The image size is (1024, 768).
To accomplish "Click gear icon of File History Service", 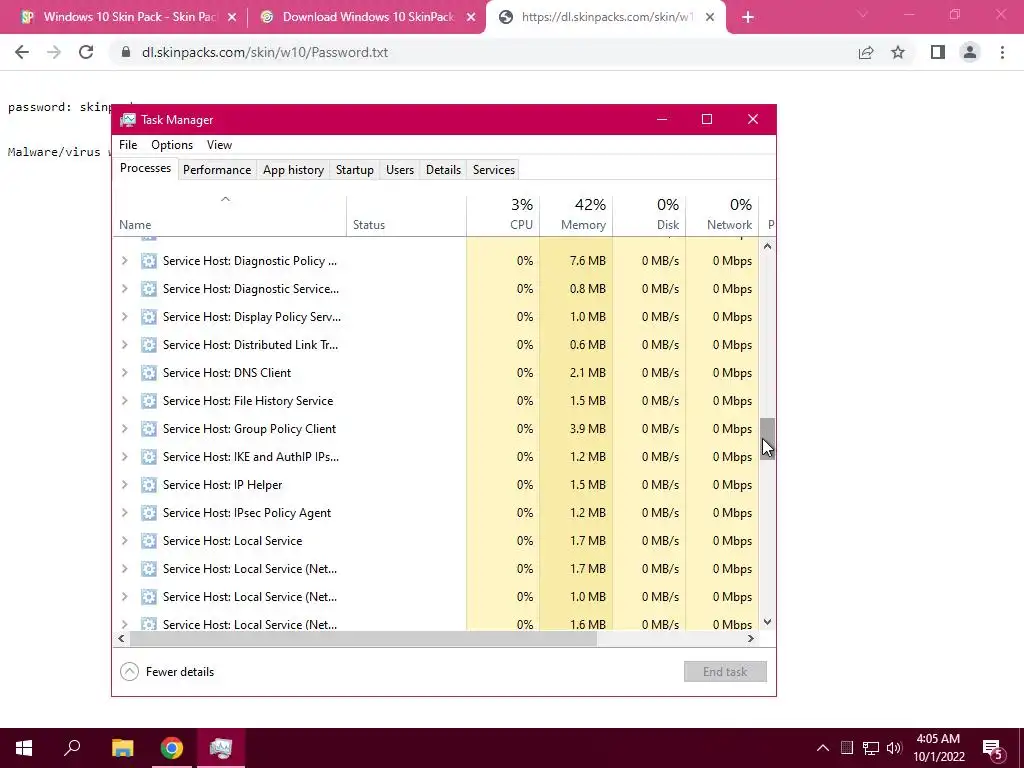I will coord(149,401).
